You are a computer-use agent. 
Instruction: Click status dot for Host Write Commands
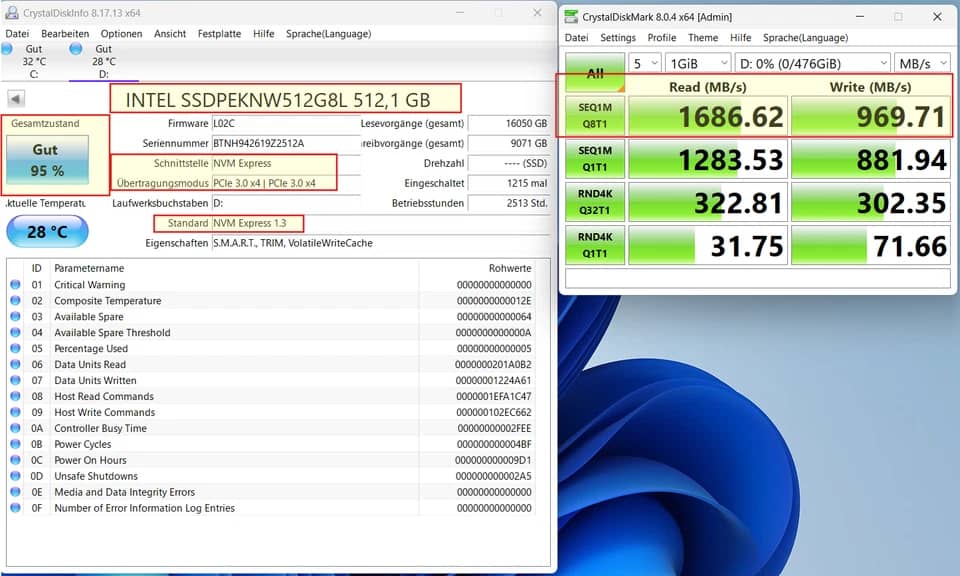point(15,412)
